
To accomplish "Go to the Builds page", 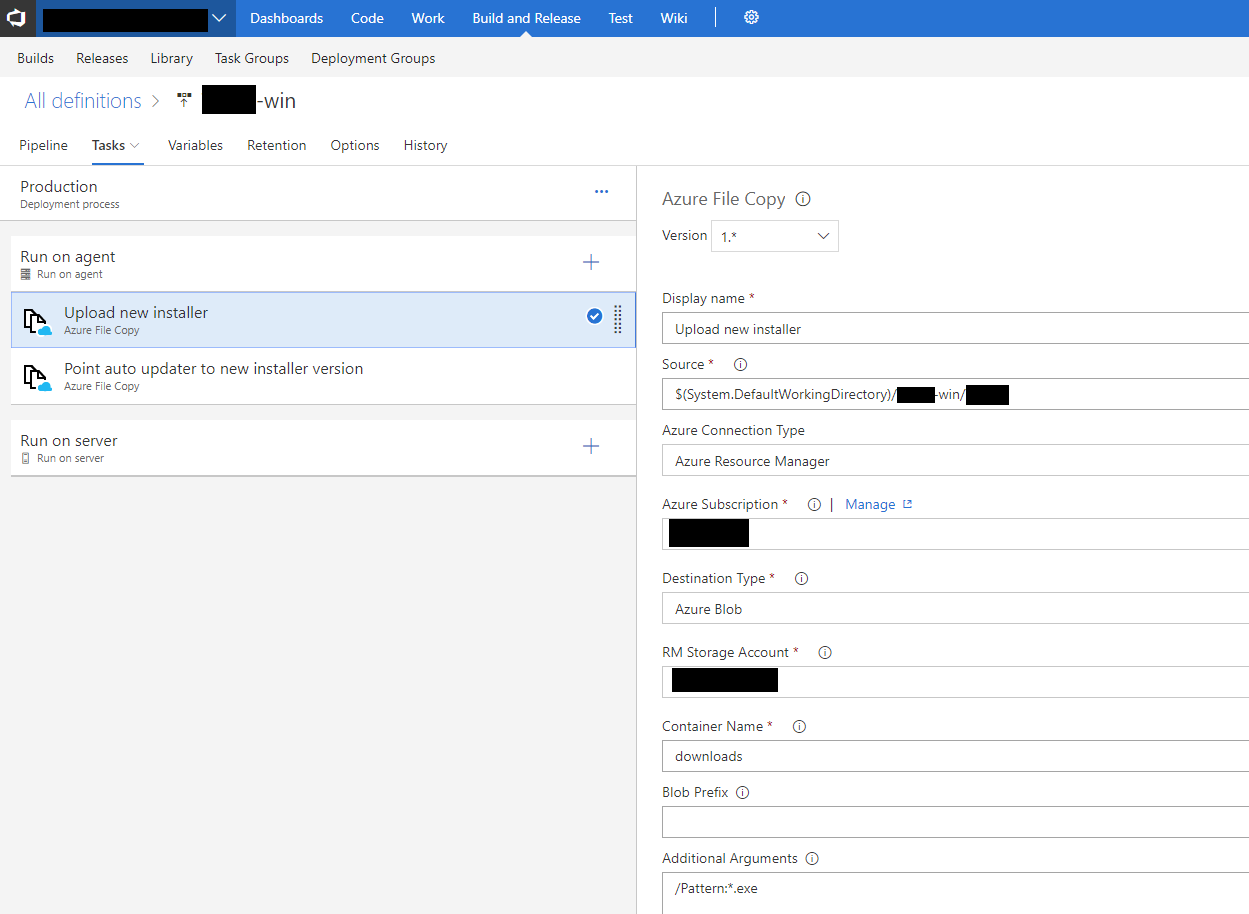I will click(36, 58).
